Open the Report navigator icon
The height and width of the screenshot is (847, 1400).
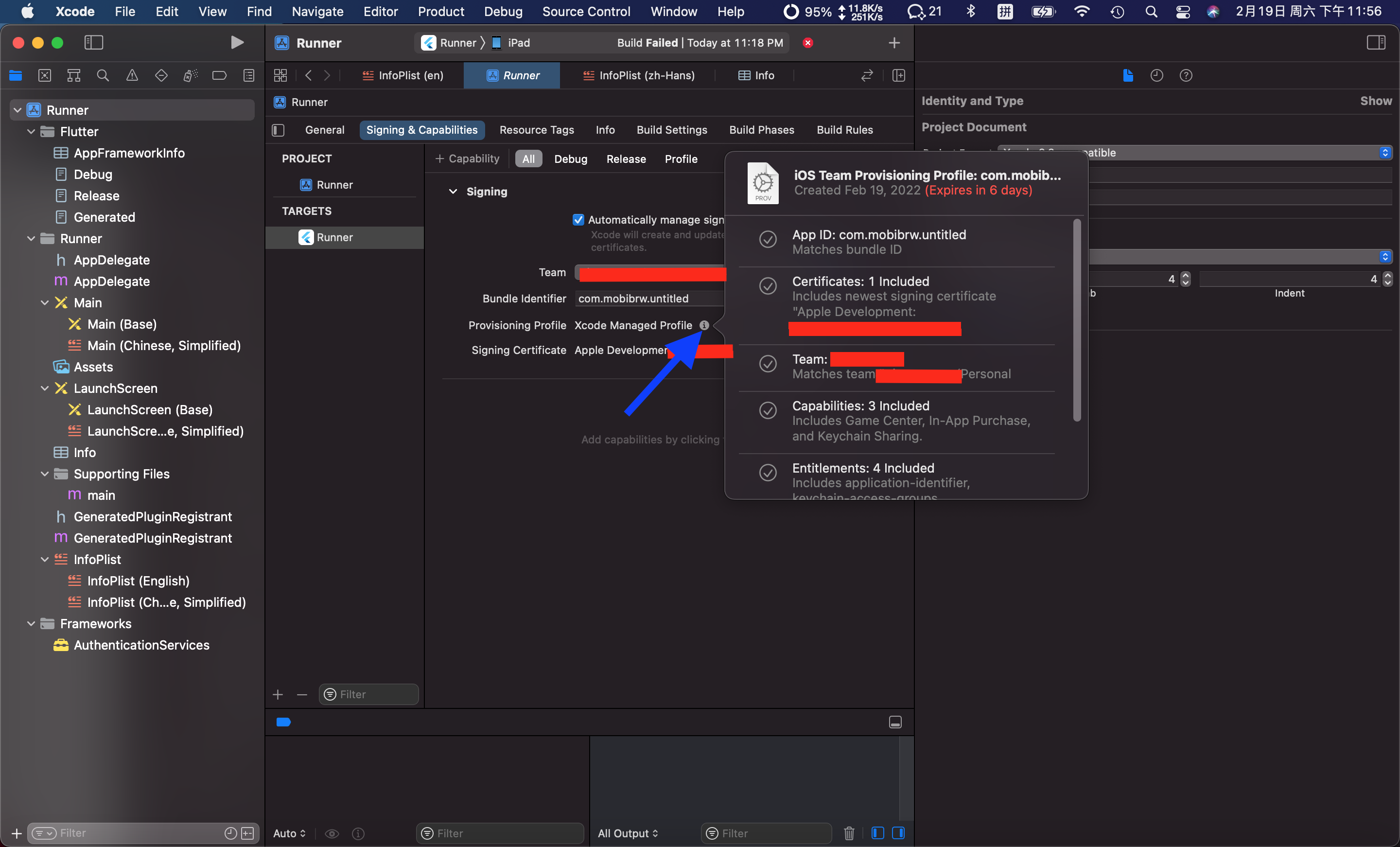coord(249,75)
